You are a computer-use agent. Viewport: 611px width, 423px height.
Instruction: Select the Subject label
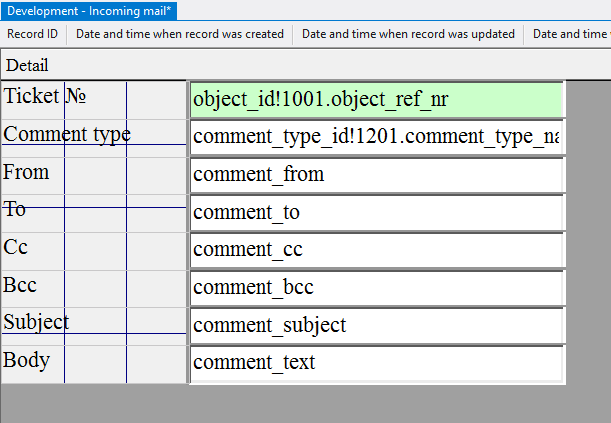pyautogui.click(x=36, y=322)
